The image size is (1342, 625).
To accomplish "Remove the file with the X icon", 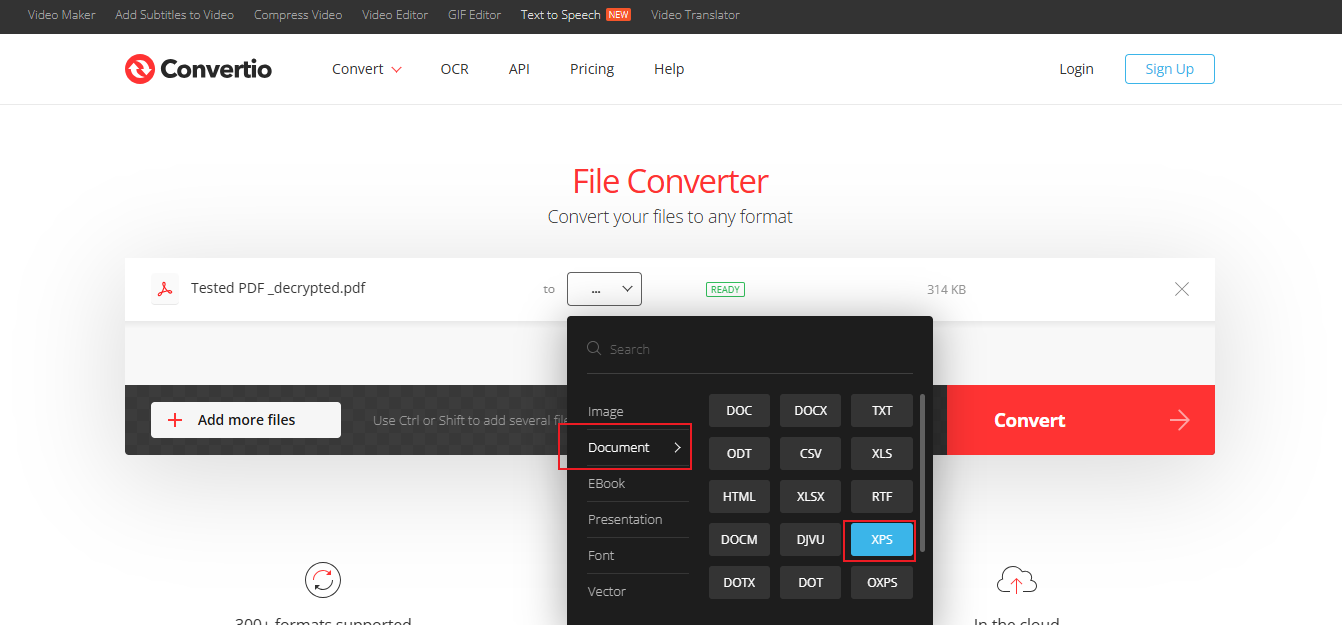I will click(1181, 289).
